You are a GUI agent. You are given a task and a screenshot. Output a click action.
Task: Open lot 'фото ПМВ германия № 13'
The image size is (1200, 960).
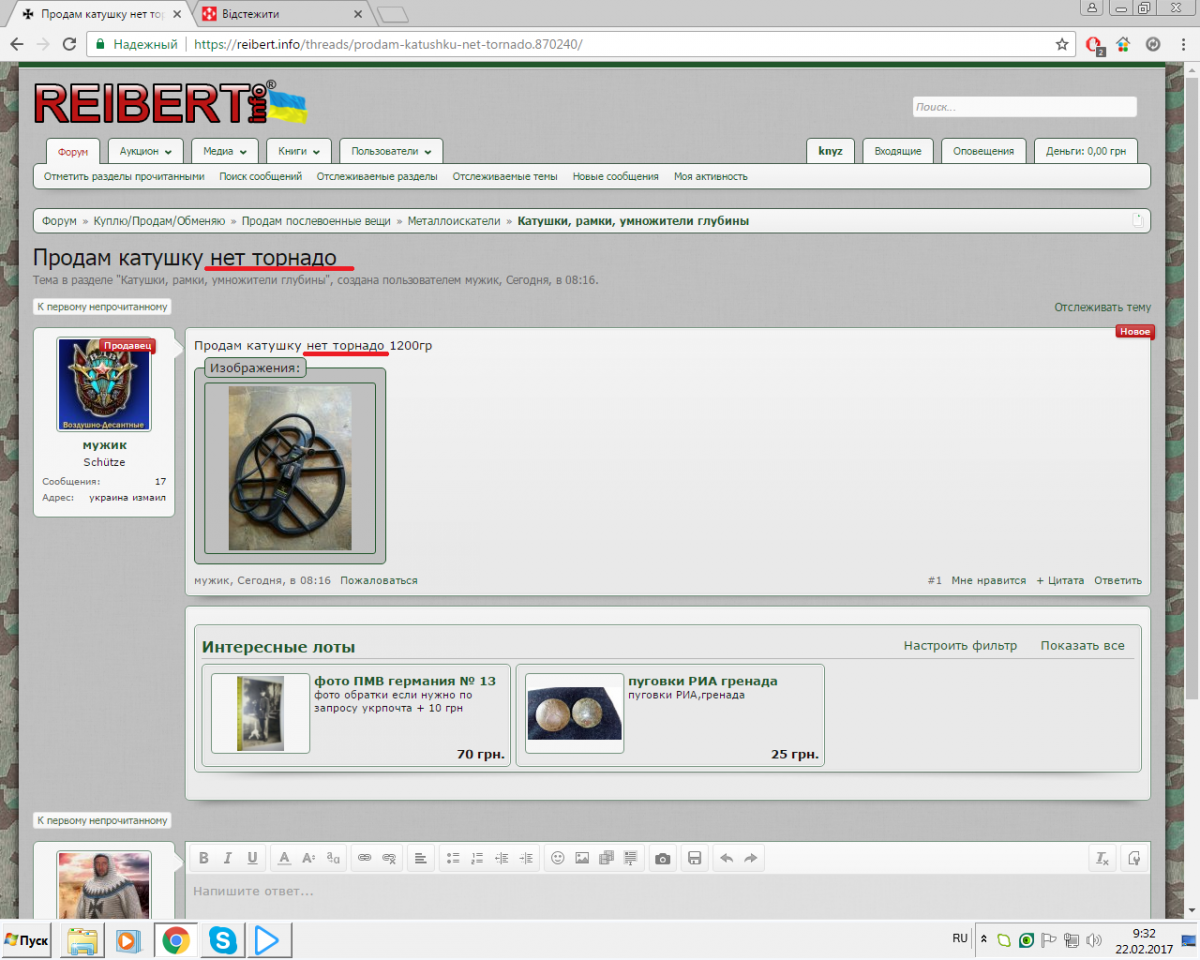coord(405,681)
